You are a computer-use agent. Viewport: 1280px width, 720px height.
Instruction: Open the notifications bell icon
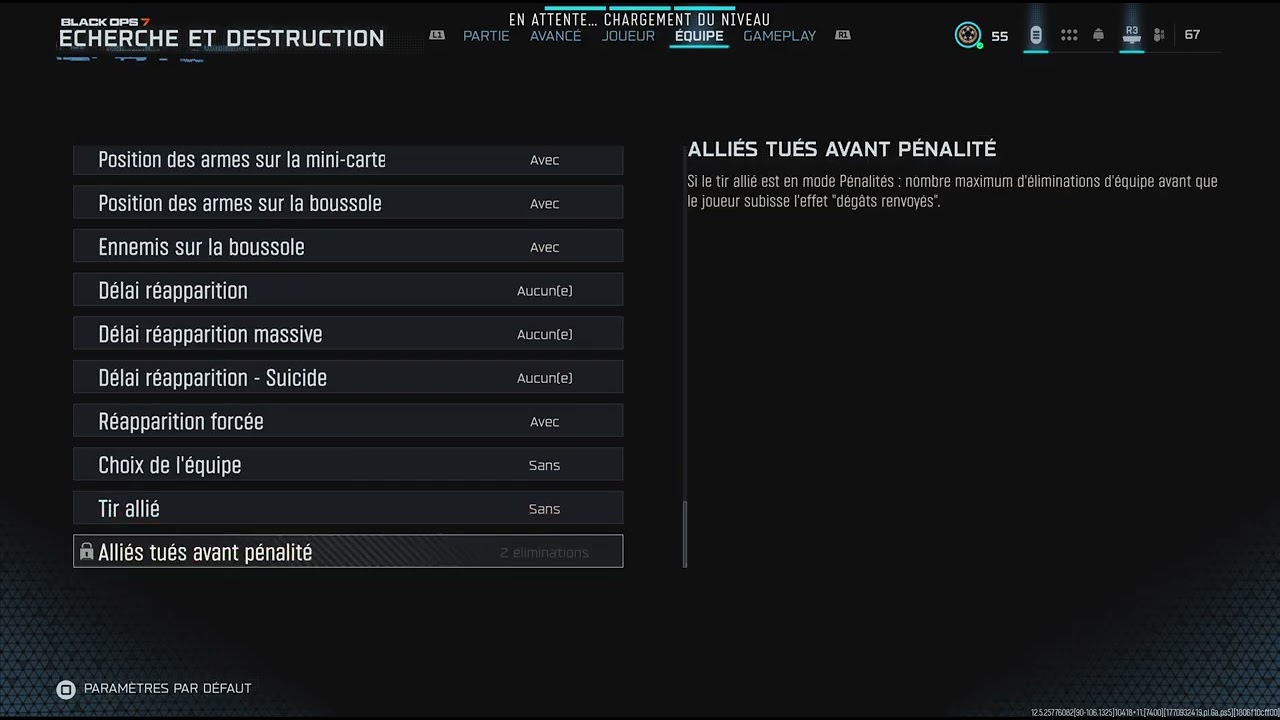pyautogui.click(x=1098, y=35)
